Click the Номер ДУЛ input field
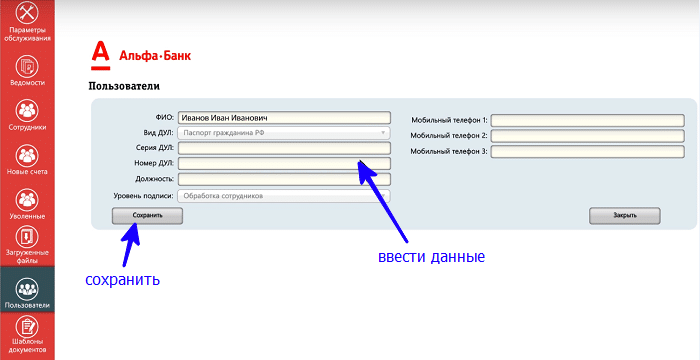 [x=284, y=163]
